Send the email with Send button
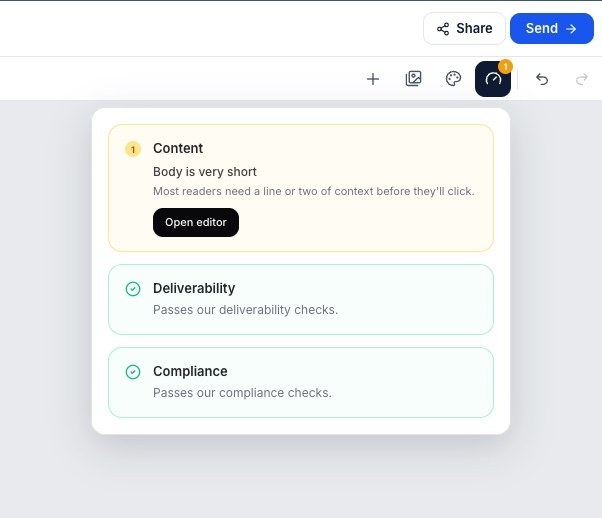The height and width of the screenshot is (518, 602). tap(552, 28)
